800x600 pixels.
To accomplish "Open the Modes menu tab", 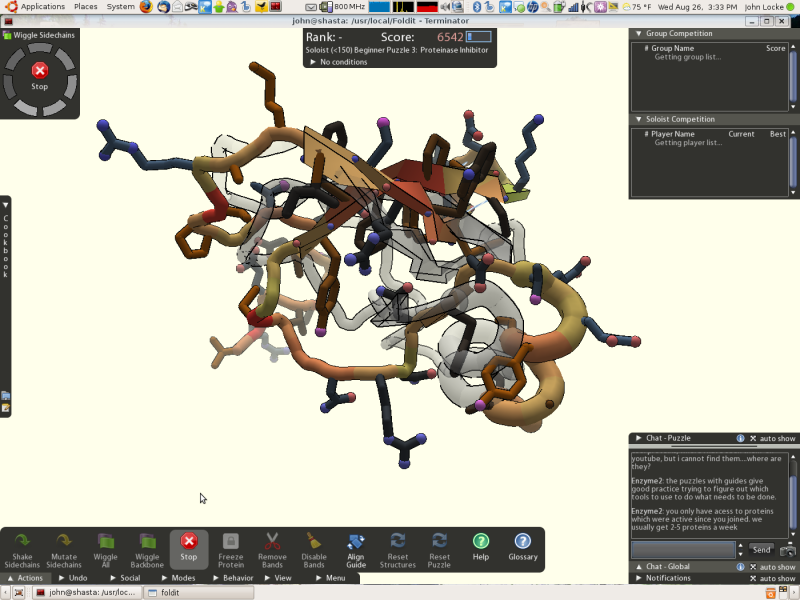I will tap(179, 578).
